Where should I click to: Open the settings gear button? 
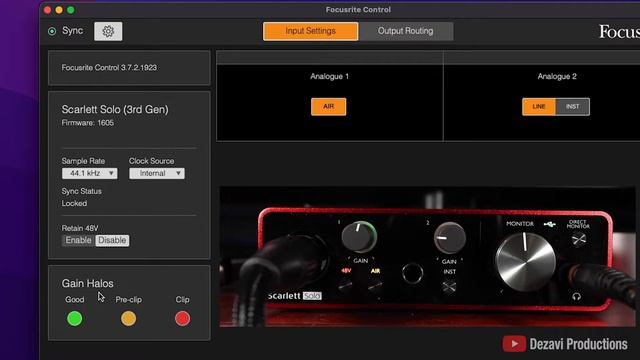pos(108,31)
